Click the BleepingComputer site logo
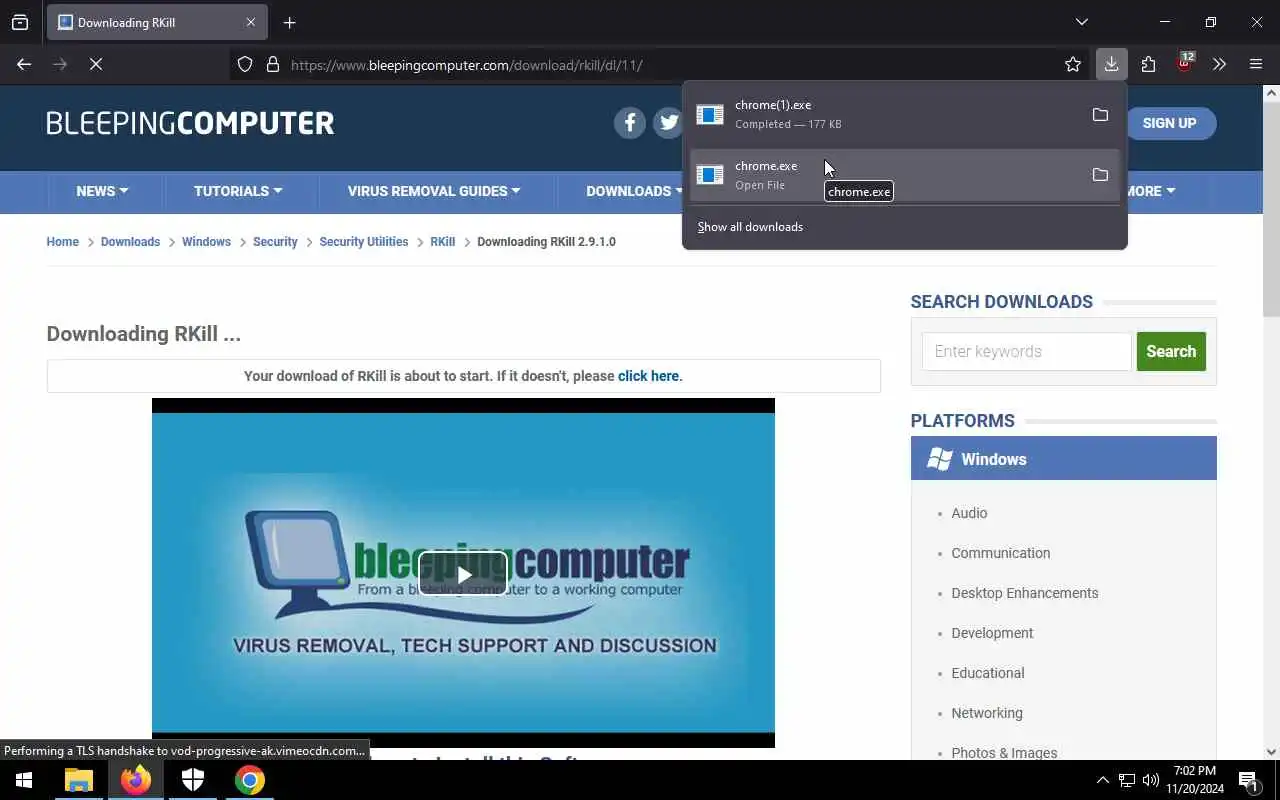Screen dimensions: 1280x800 point(190,123)
